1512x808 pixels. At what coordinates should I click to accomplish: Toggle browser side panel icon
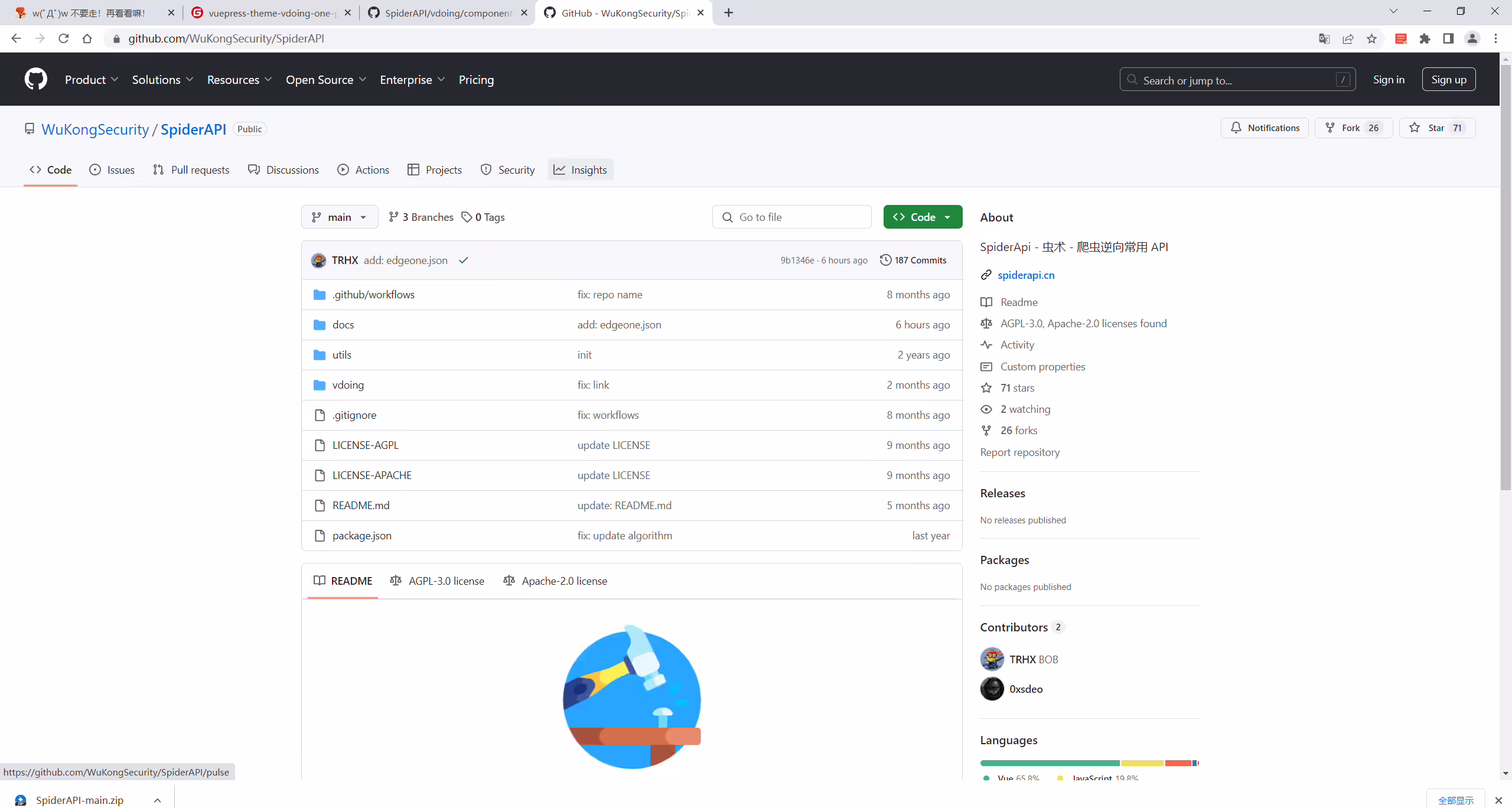point(1448,39)
